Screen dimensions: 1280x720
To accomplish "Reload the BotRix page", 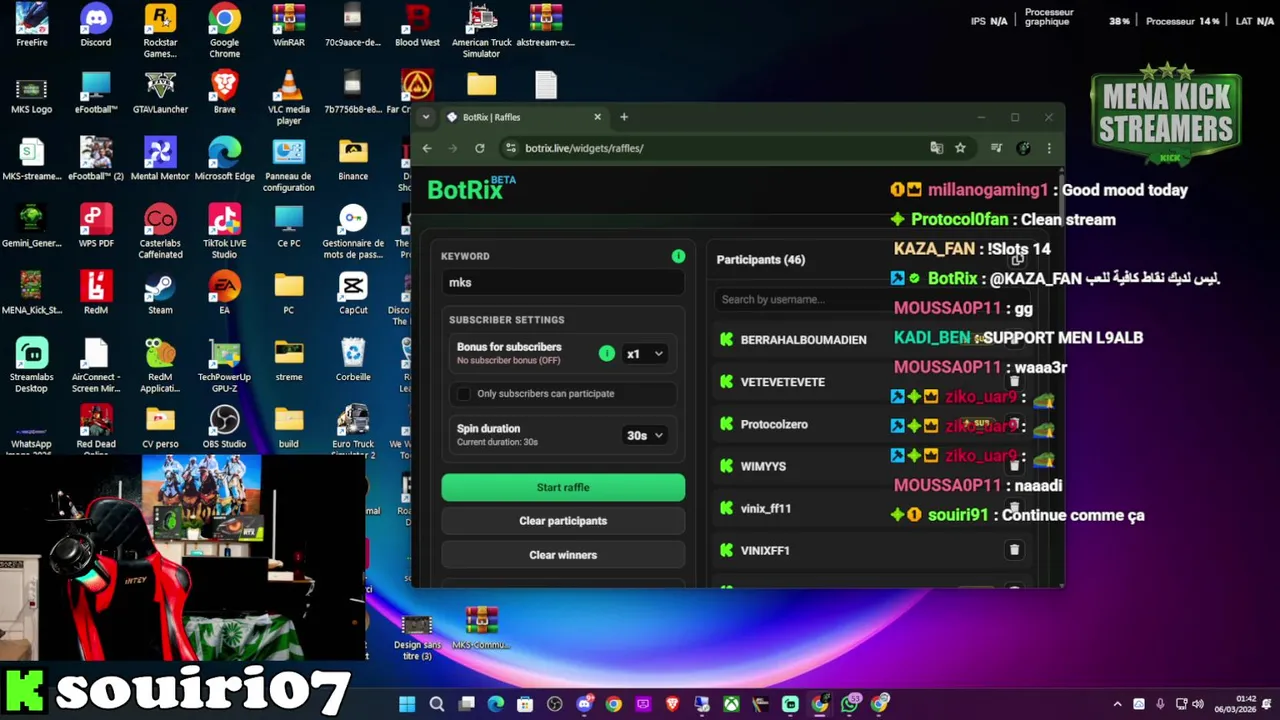I will pyautogui.click(x=480, y=148).
